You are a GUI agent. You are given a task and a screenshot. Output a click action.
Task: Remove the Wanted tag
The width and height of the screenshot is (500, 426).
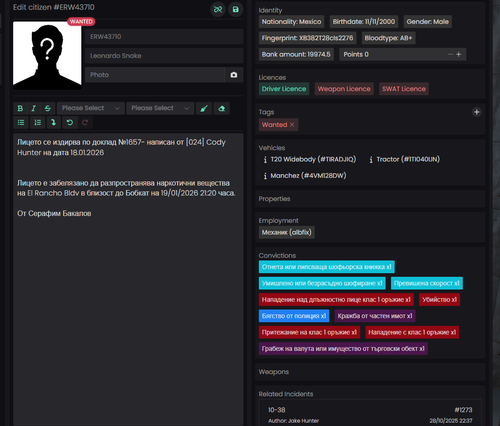click(x=292, y=125)
